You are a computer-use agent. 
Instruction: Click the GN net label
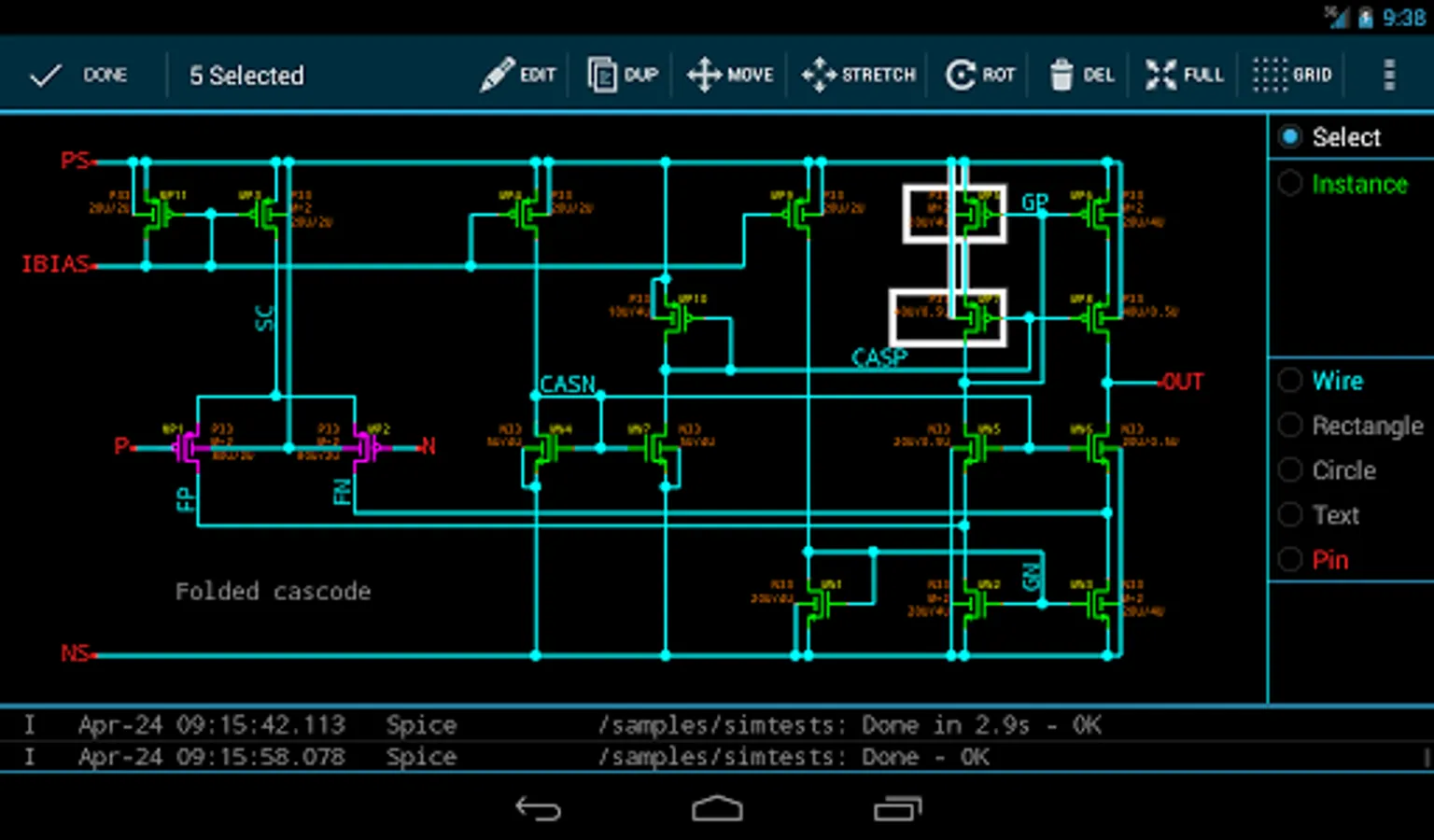pyautogui.click(x=1032, y=578)
